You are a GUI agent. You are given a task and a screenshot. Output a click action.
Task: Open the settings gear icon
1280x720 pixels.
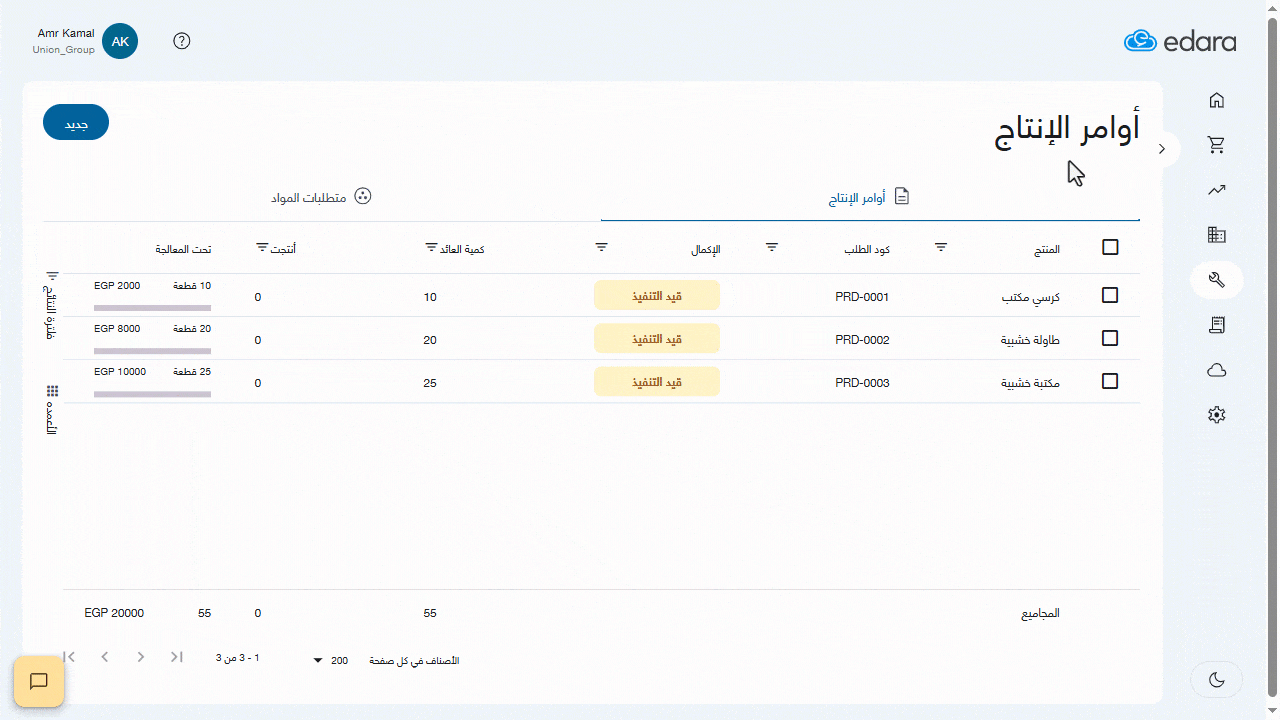[1216, 415]
